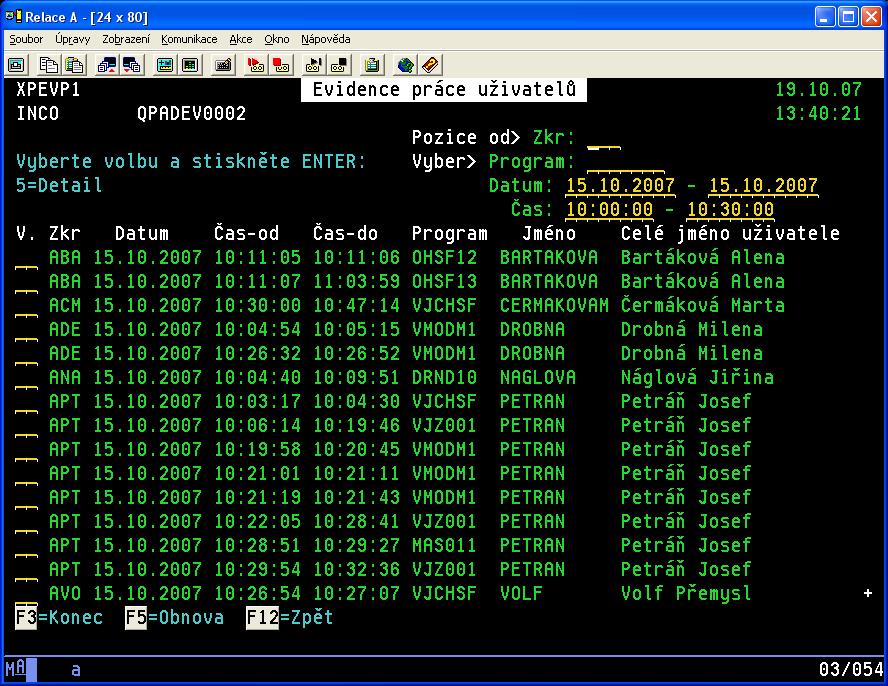Screen dimensions: 888x686
Task: Click option field of ADE 10:26:32 row
Action: (27, 354)
